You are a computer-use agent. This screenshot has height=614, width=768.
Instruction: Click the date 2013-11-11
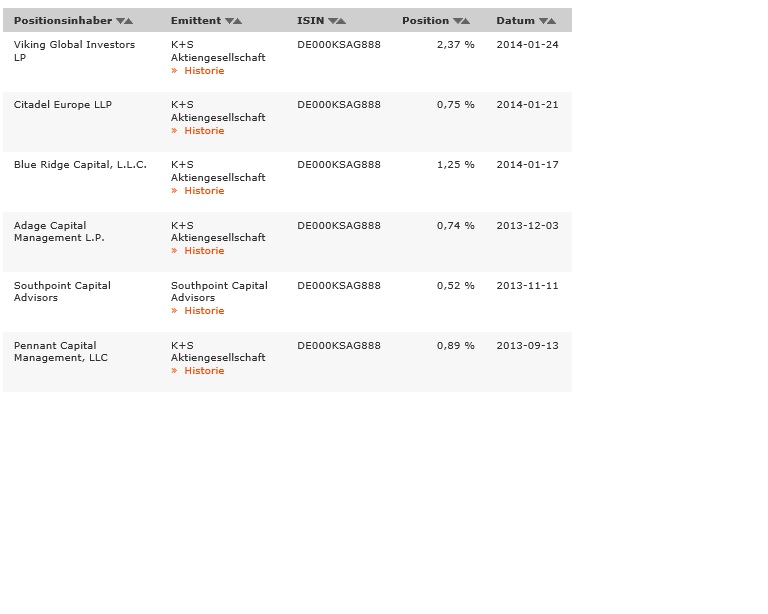[528, 285]
